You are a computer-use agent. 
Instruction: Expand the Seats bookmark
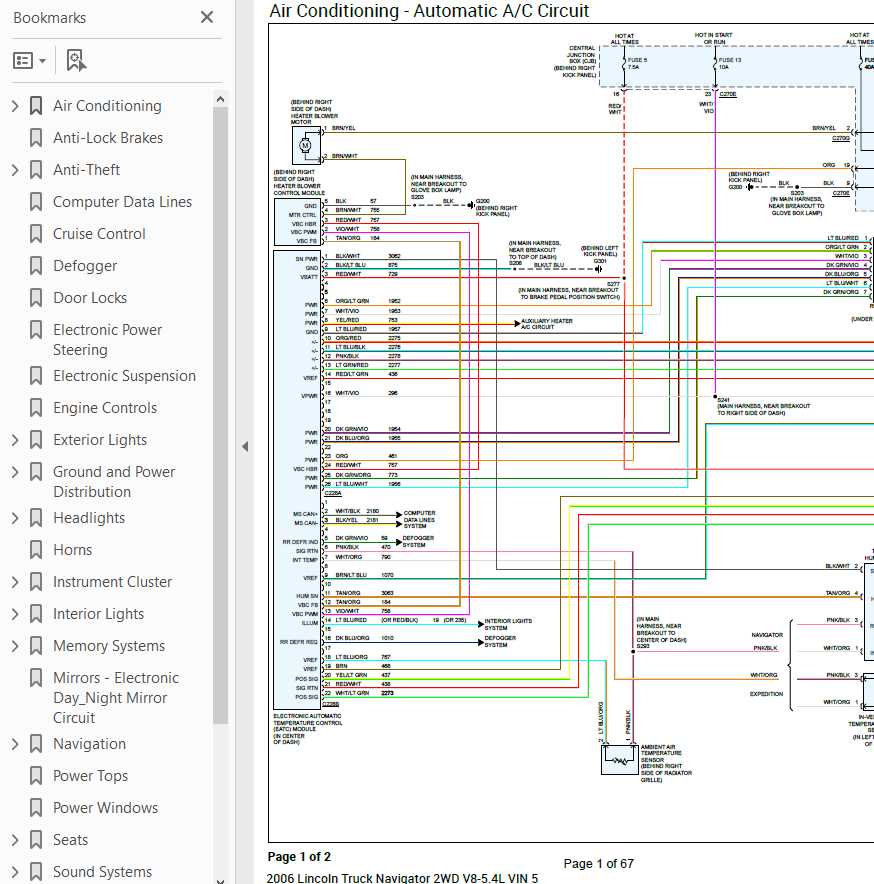point(15,840)
